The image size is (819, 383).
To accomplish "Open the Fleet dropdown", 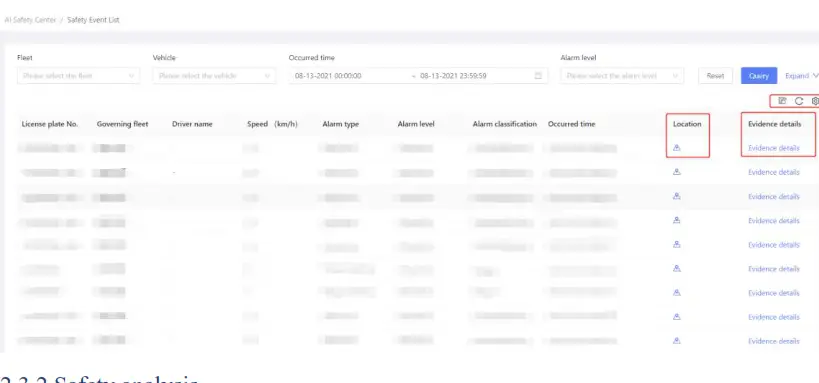I will [78, 76].
